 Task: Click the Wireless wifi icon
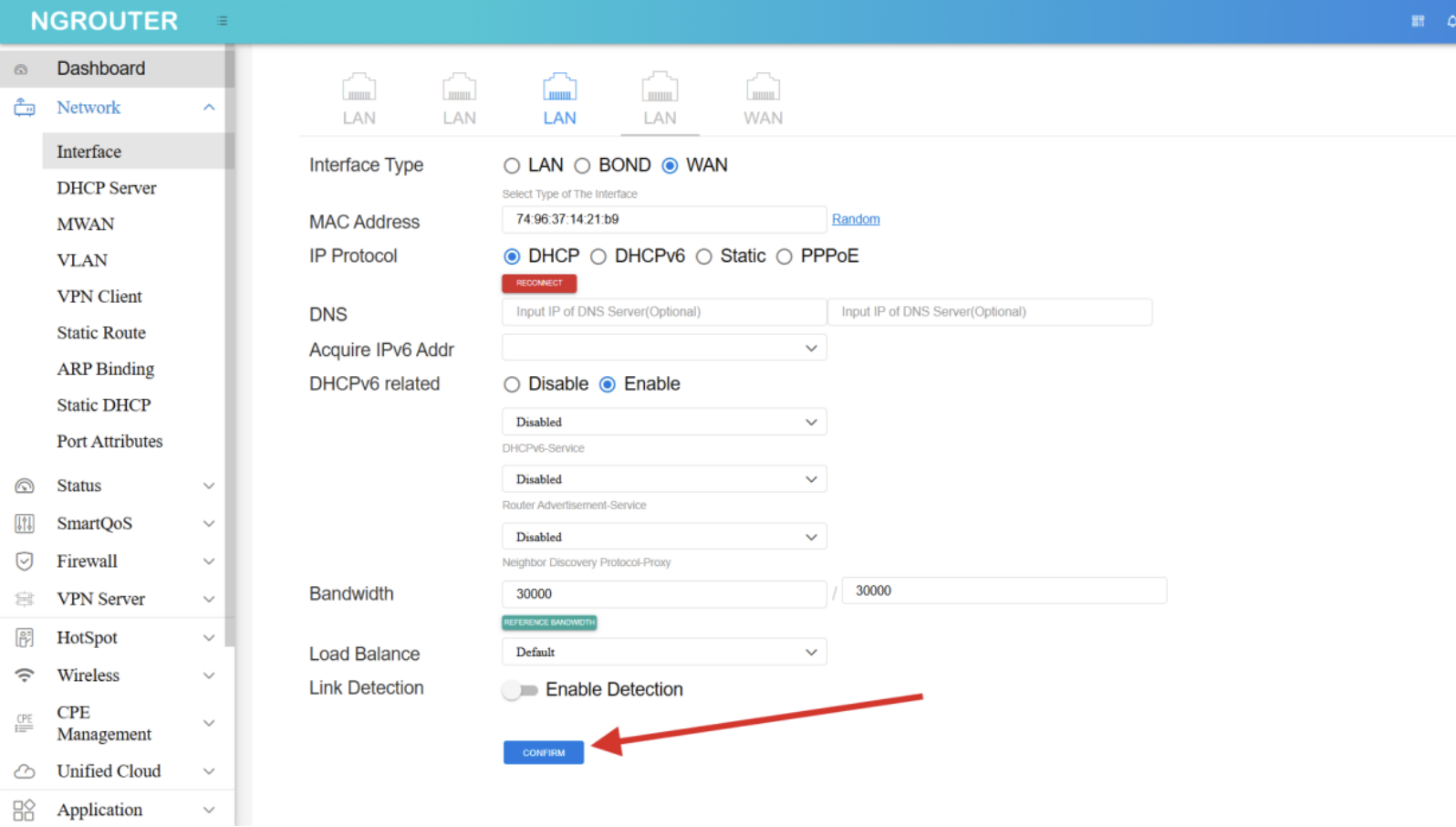[x=25, y=675]
